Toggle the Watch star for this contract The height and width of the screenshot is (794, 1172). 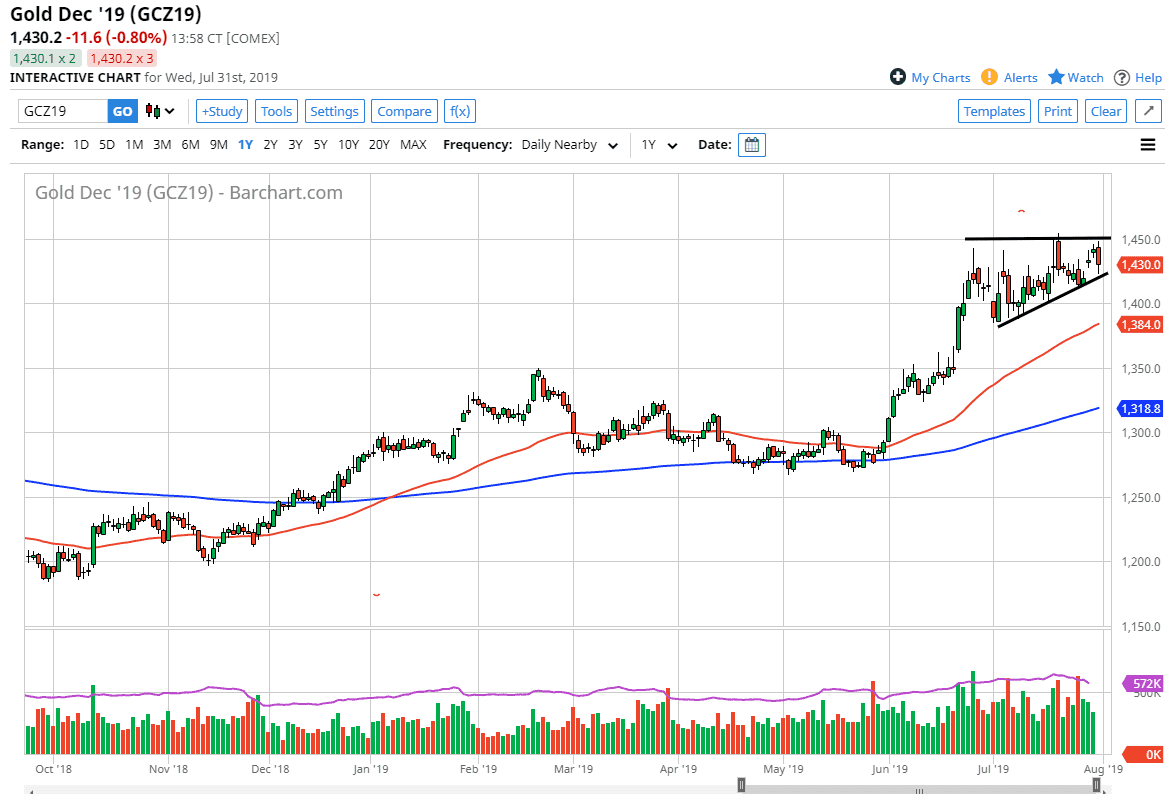(1056, 77)
